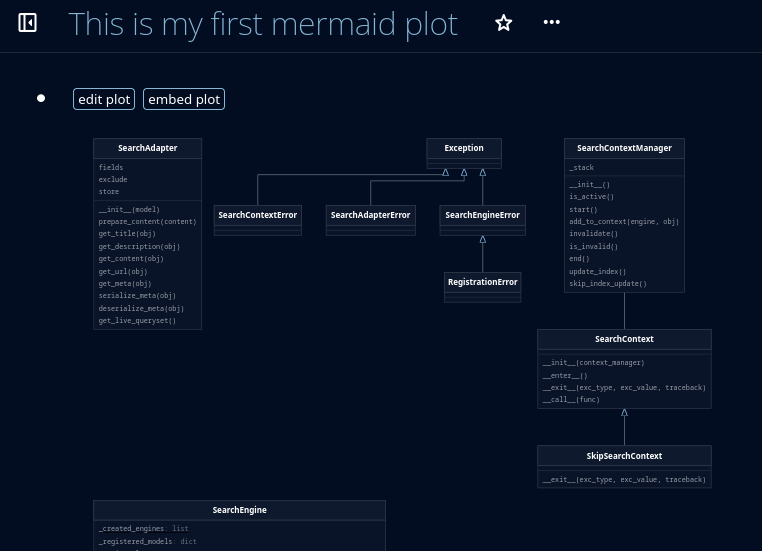The width and height of the screenshot is (762, 551).
Task: Click _registered_models: dict attribute
Action: pyautogui.click(x=147, y=541)
